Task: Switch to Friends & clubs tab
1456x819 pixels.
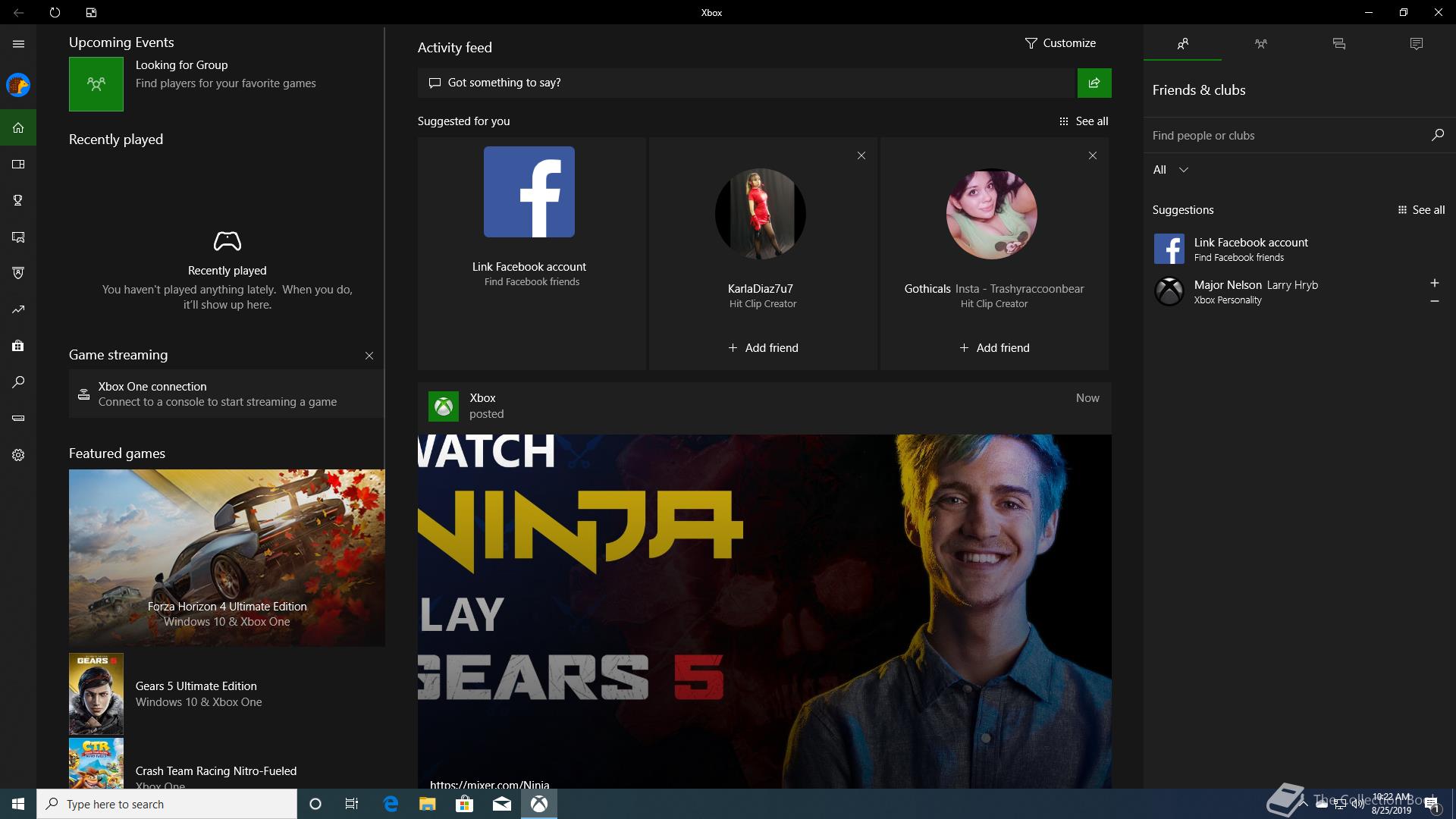Action: (1182, 44)
